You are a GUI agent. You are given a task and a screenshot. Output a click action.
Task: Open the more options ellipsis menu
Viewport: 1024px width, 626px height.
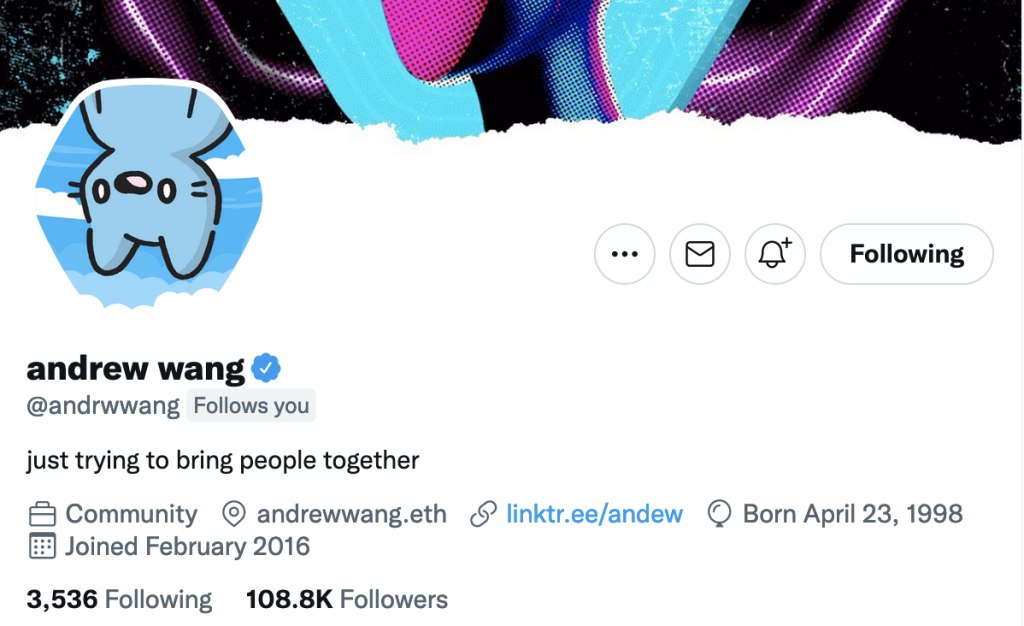pos(624,255)
